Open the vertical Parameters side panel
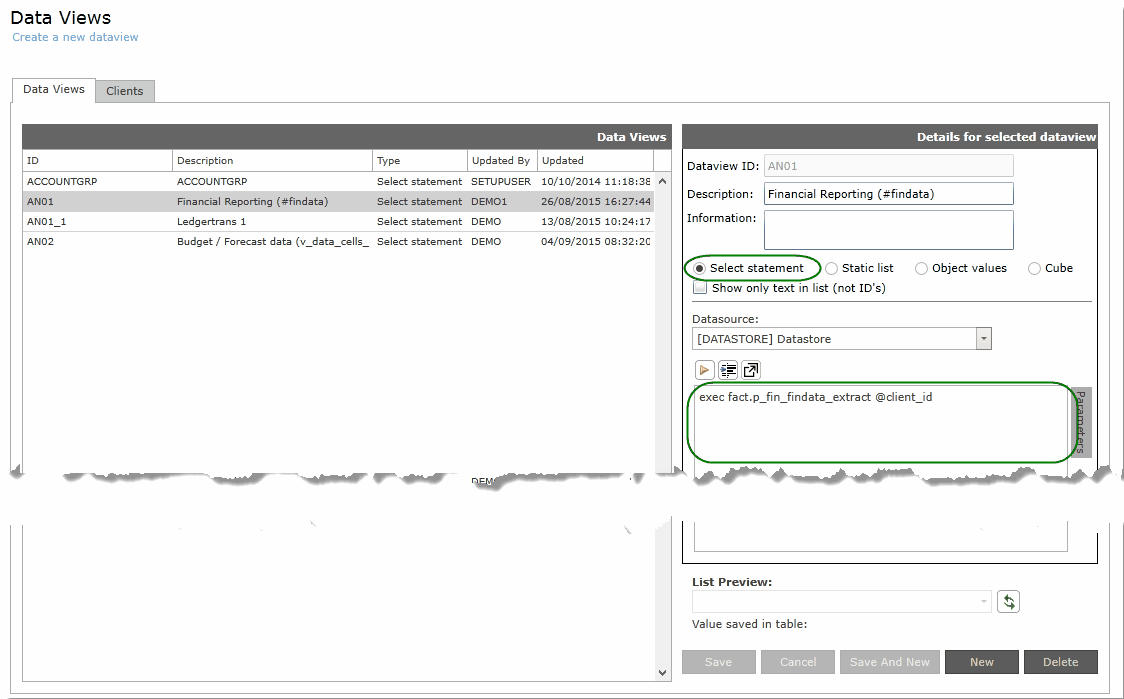Screen dimensions: 1124x699 (x=1081, y=421)
